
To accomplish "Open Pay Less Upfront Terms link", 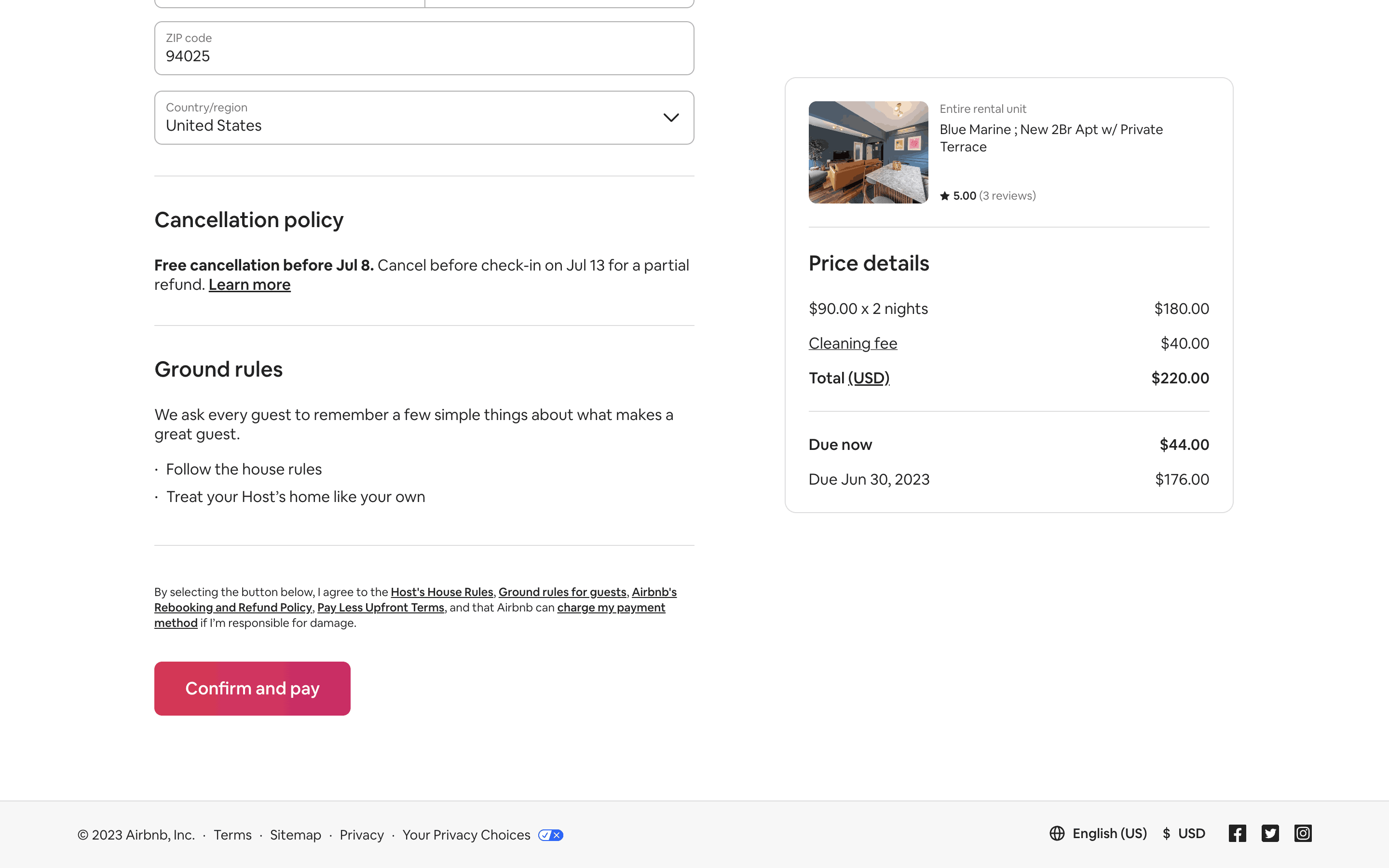I will 381,608.
